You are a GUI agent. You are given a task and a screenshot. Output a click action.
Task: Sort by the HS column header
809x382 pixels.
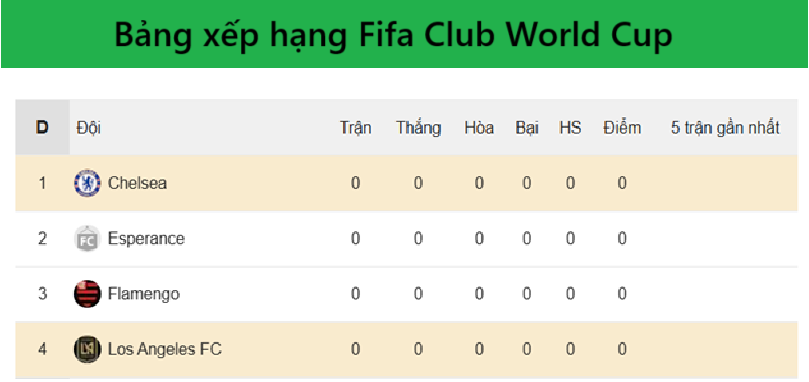click(x=570, y=128)
